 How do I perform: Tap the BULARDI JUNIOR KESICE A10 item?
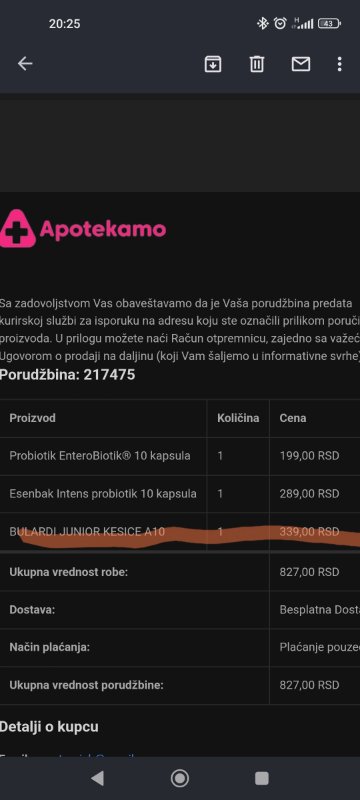click(87, 532)
